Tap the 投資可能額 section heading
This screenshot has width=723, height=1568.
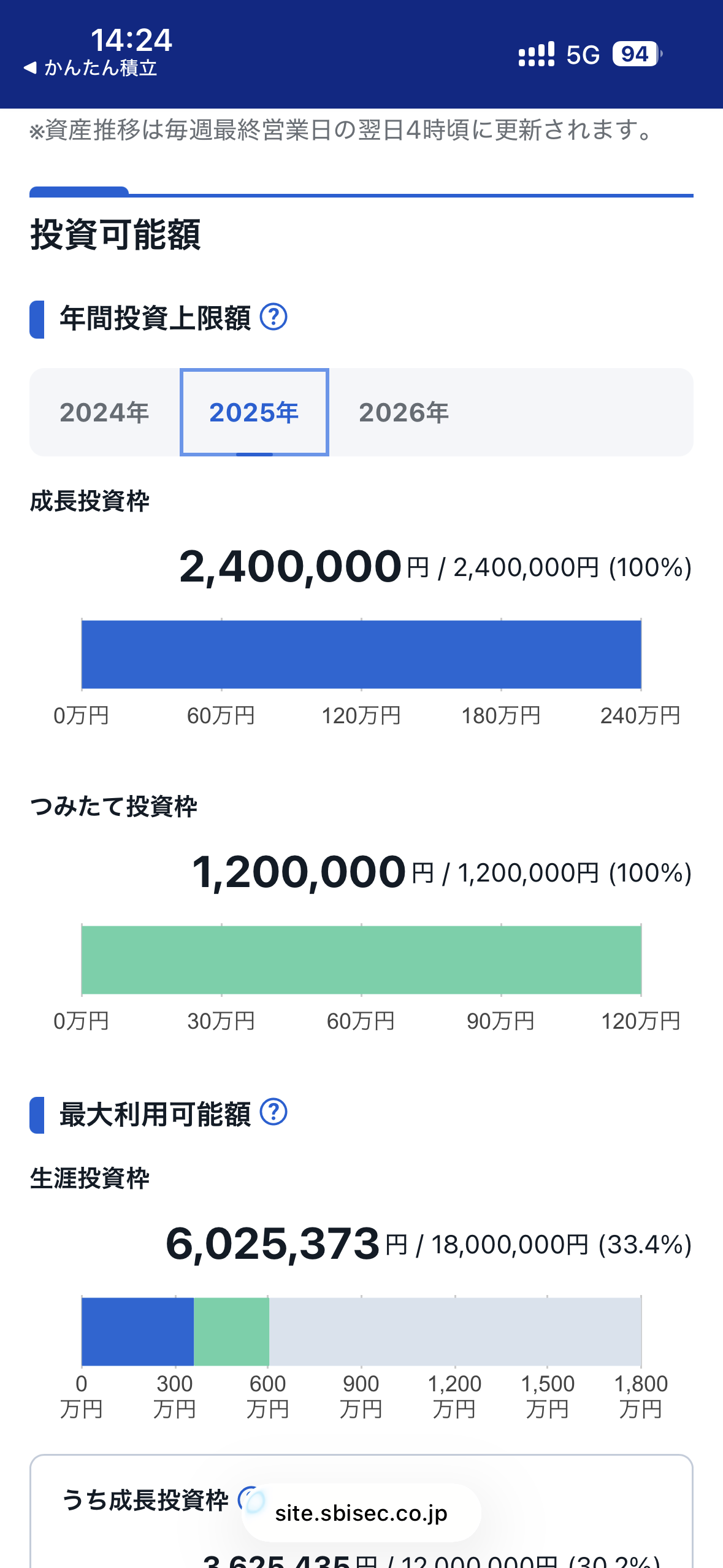pyautogui.click(x=115, y=234)
